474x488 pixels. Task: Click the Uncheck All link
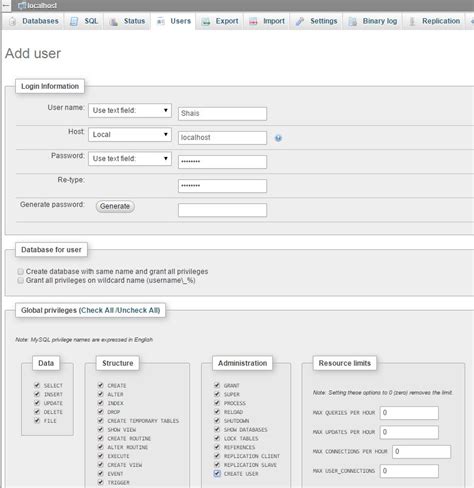tap(137, 310)
